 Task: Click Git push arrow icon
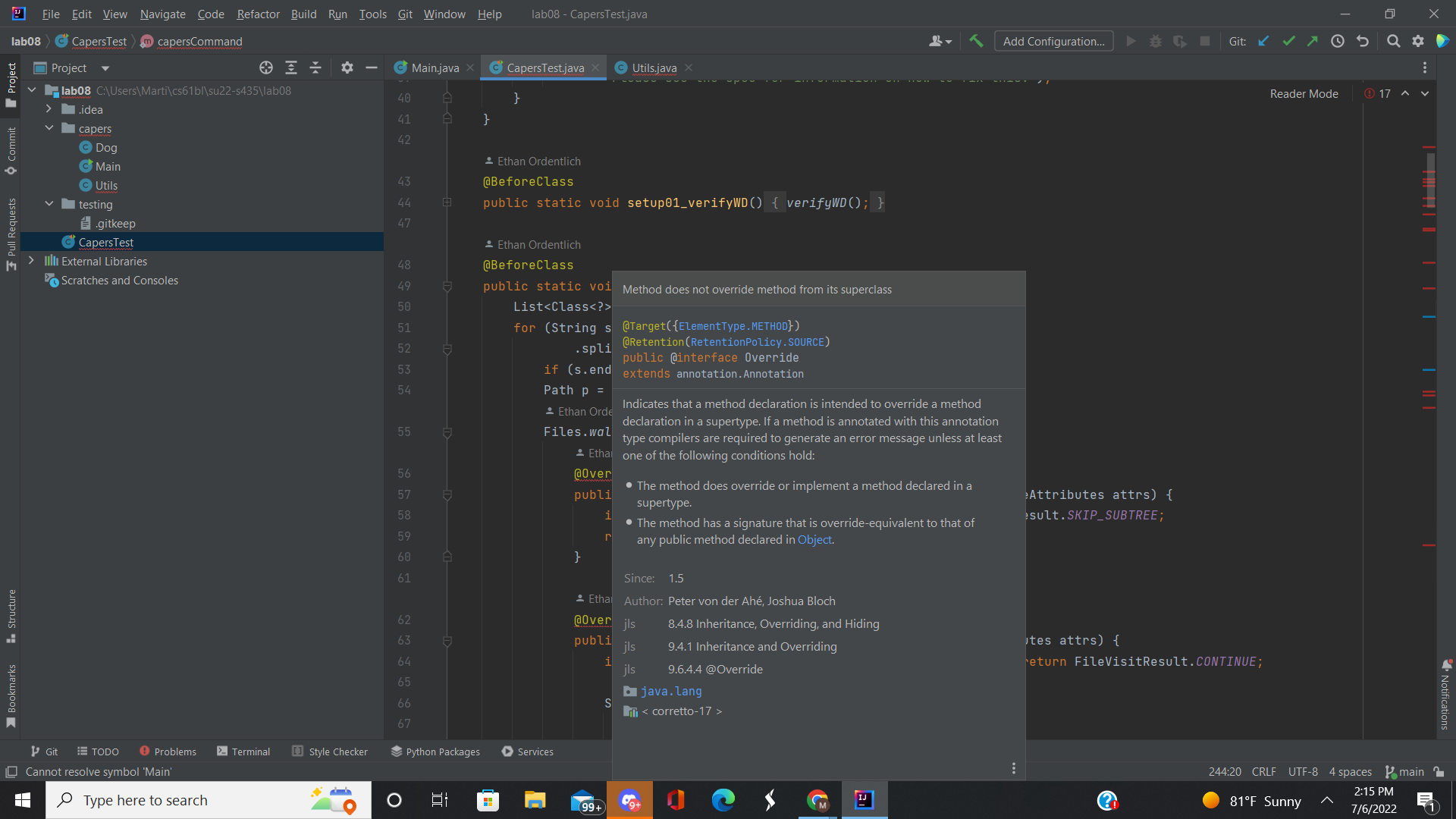point(1313,42)
